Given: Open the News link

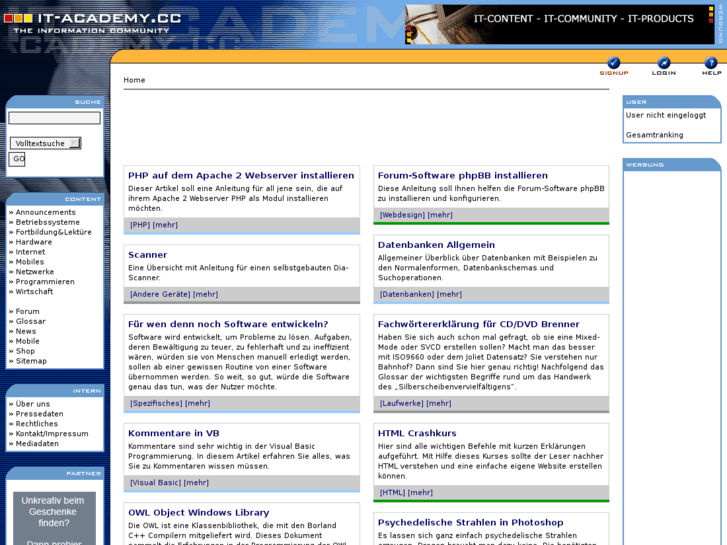Looking at the screenshot, I should click(26, 331).
